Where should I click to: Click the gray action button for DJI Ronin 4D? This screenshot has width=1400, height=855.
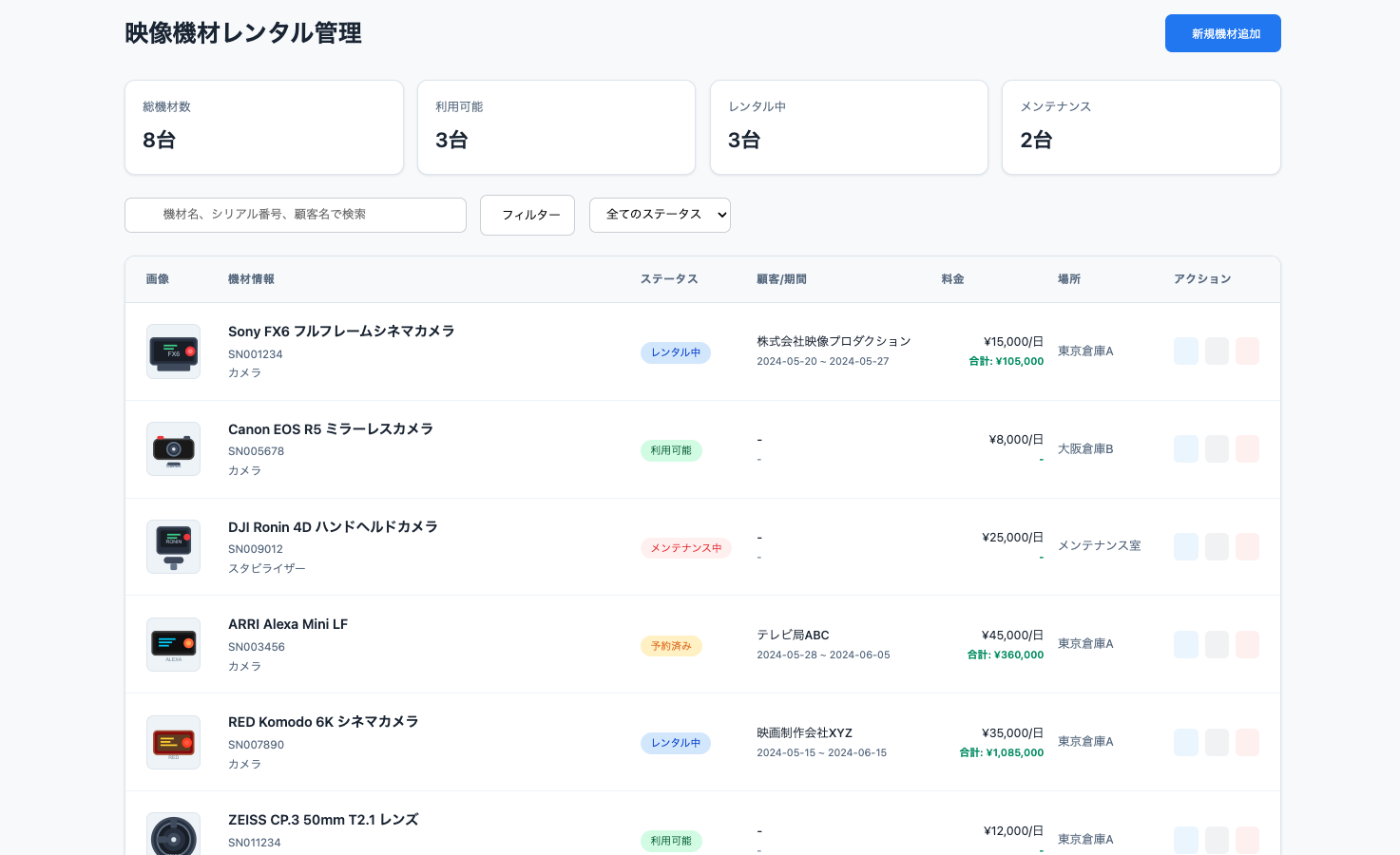tap(1217, 546)
